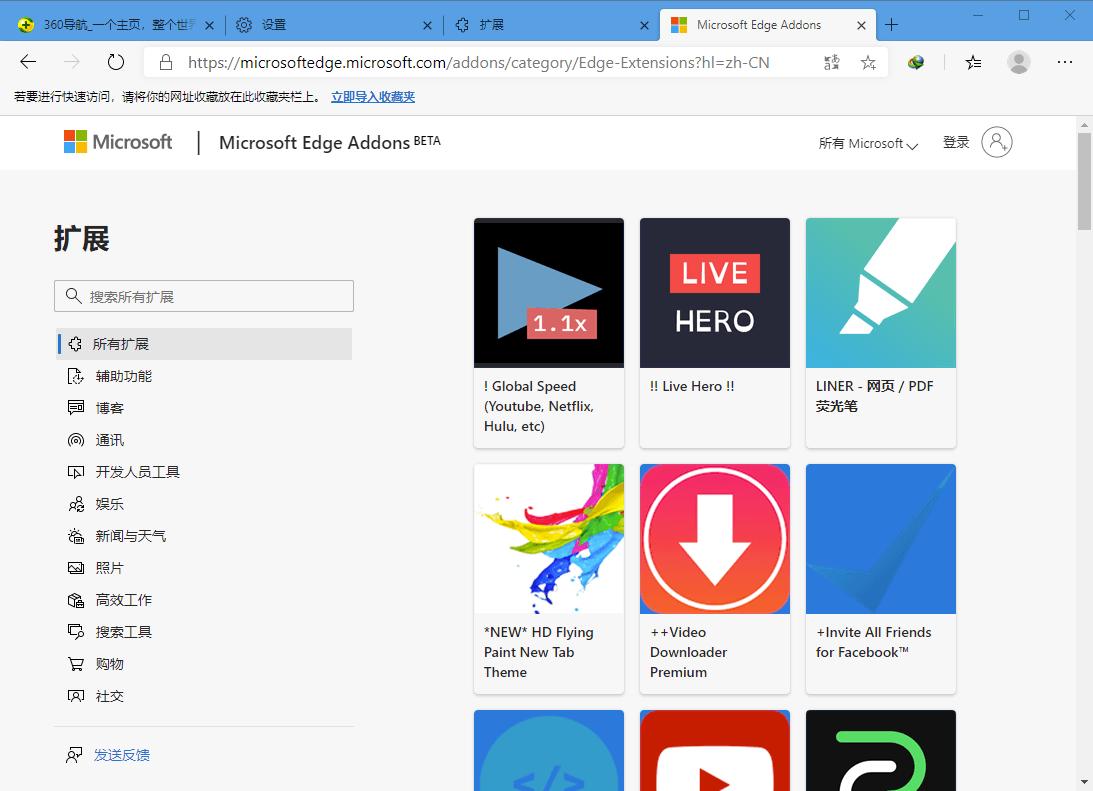Click the 'LINER - 网页 / PDF 荧光笔' title
Image resolution: width=1093 pixels, height=791 pixels.
[874, 396]
